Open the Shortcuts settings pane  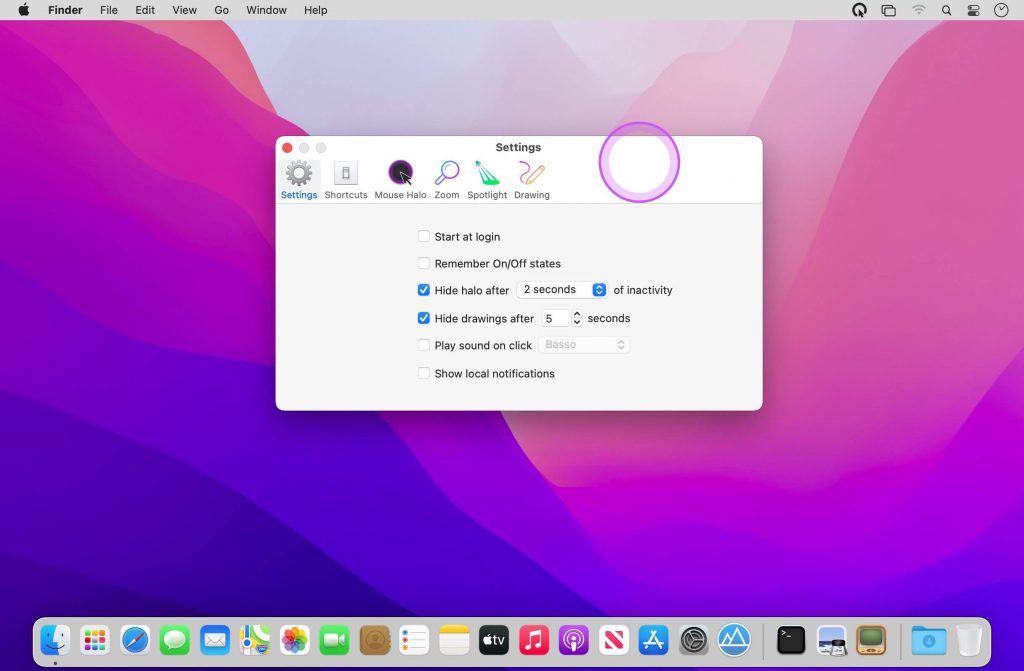(x=345, y=179)
